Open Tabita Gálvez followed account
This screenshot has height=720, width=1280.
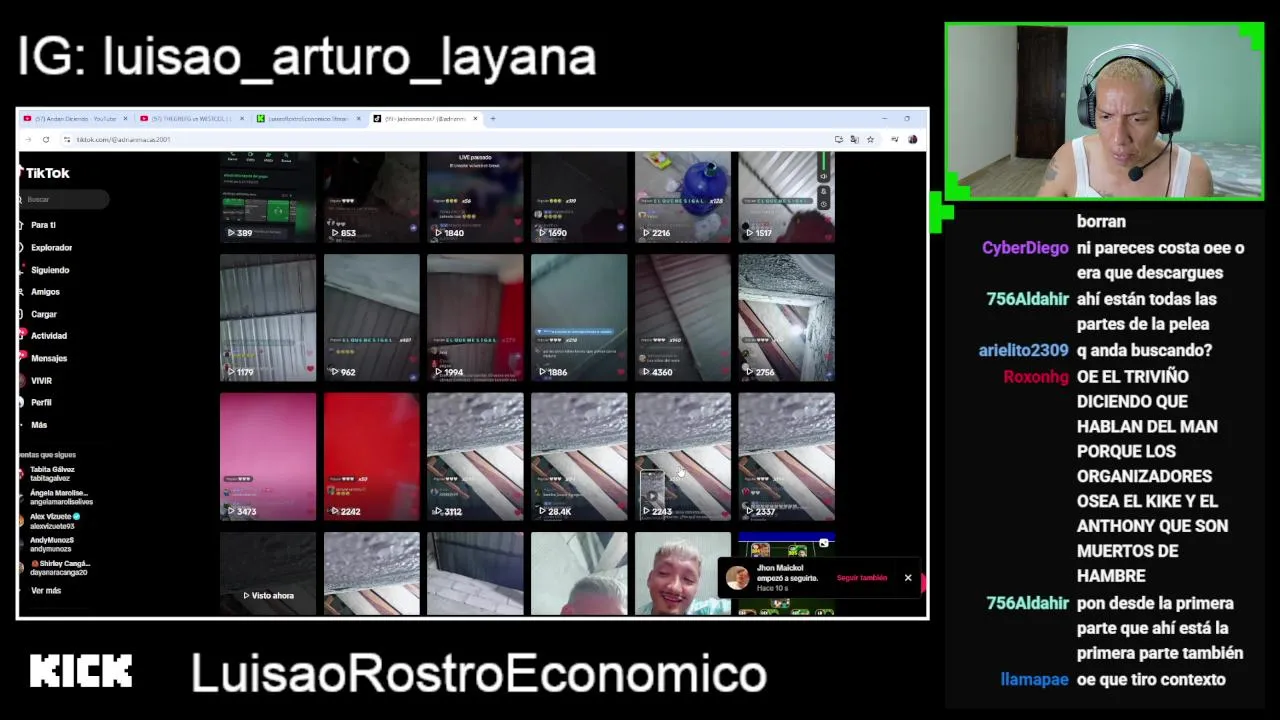(52, 474)
